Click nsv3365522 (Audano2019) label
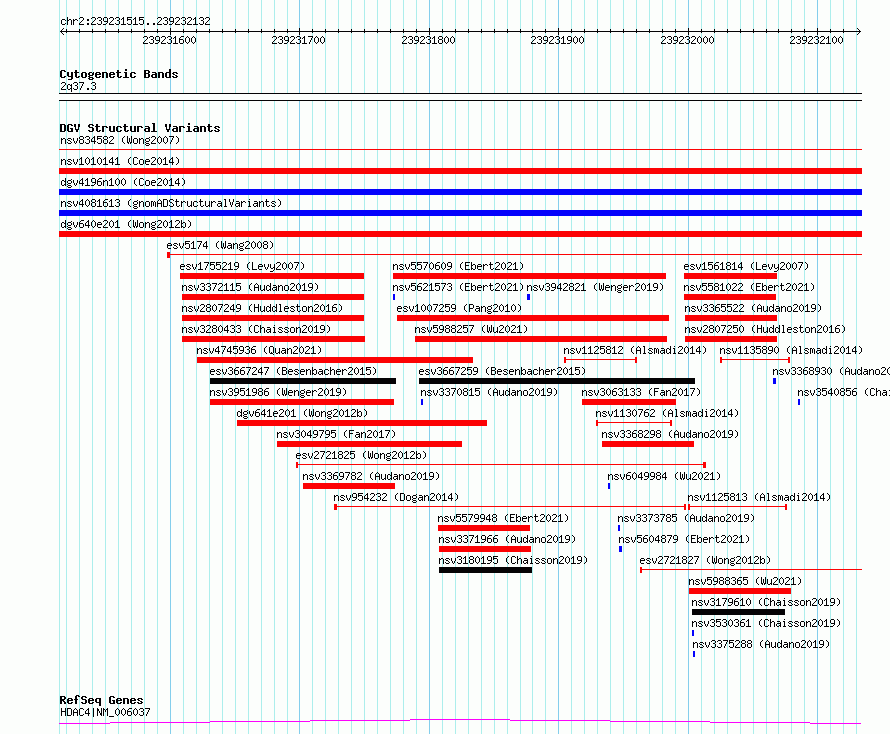The width and height of the screenshot is (890, 734). (753, 308)
